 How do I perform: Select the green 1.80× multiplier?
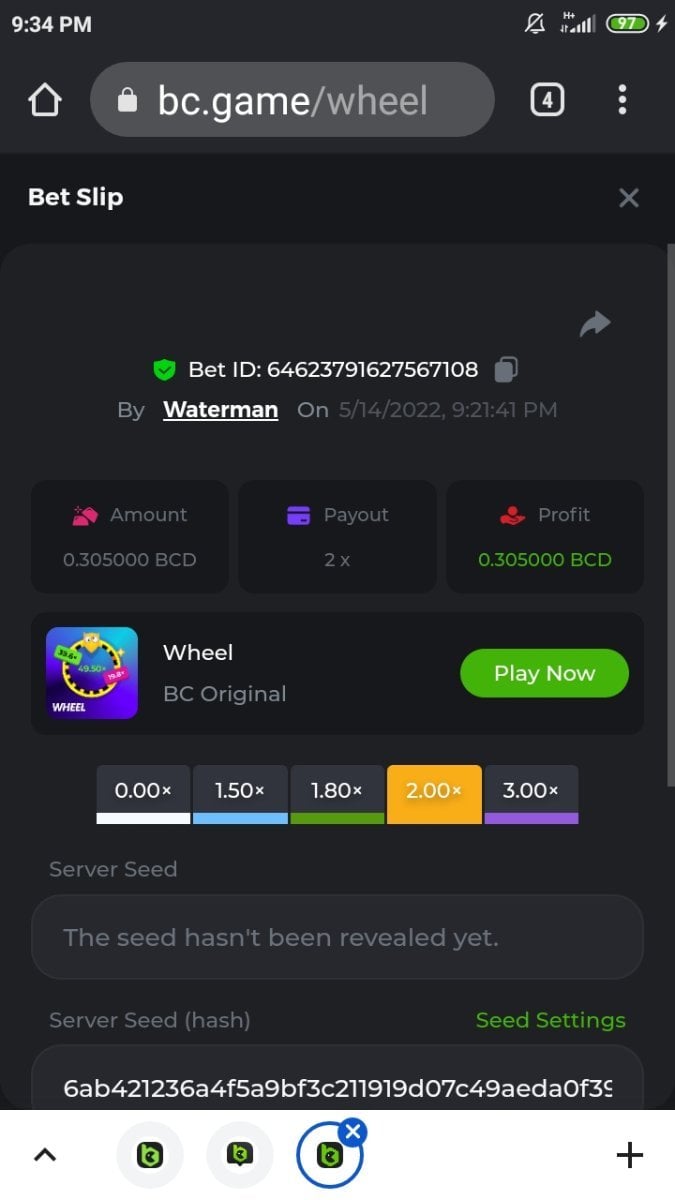(337, 794)
